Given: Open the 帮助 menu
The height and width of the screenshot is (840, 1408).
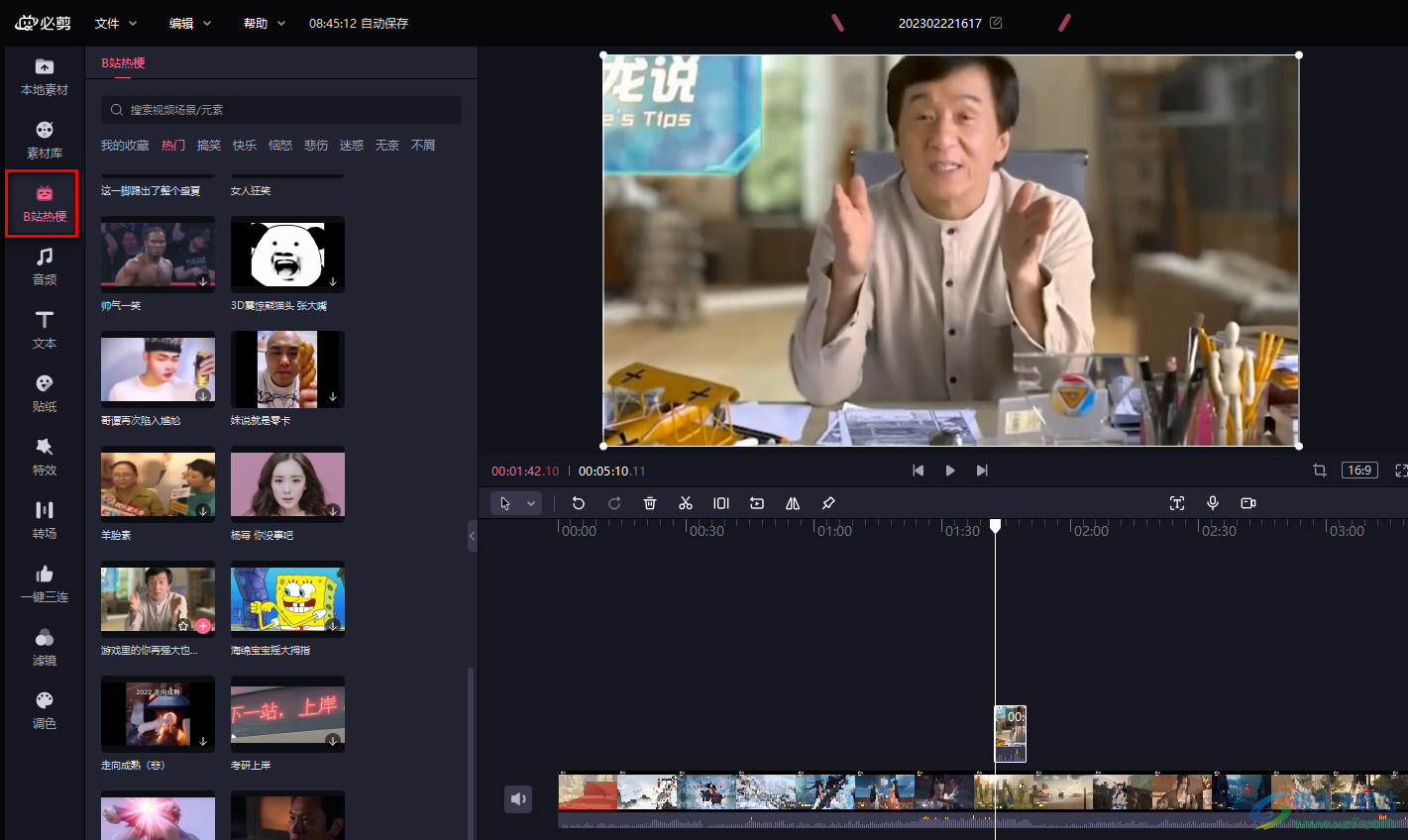Looking at the screenshot, I should 265,23.
